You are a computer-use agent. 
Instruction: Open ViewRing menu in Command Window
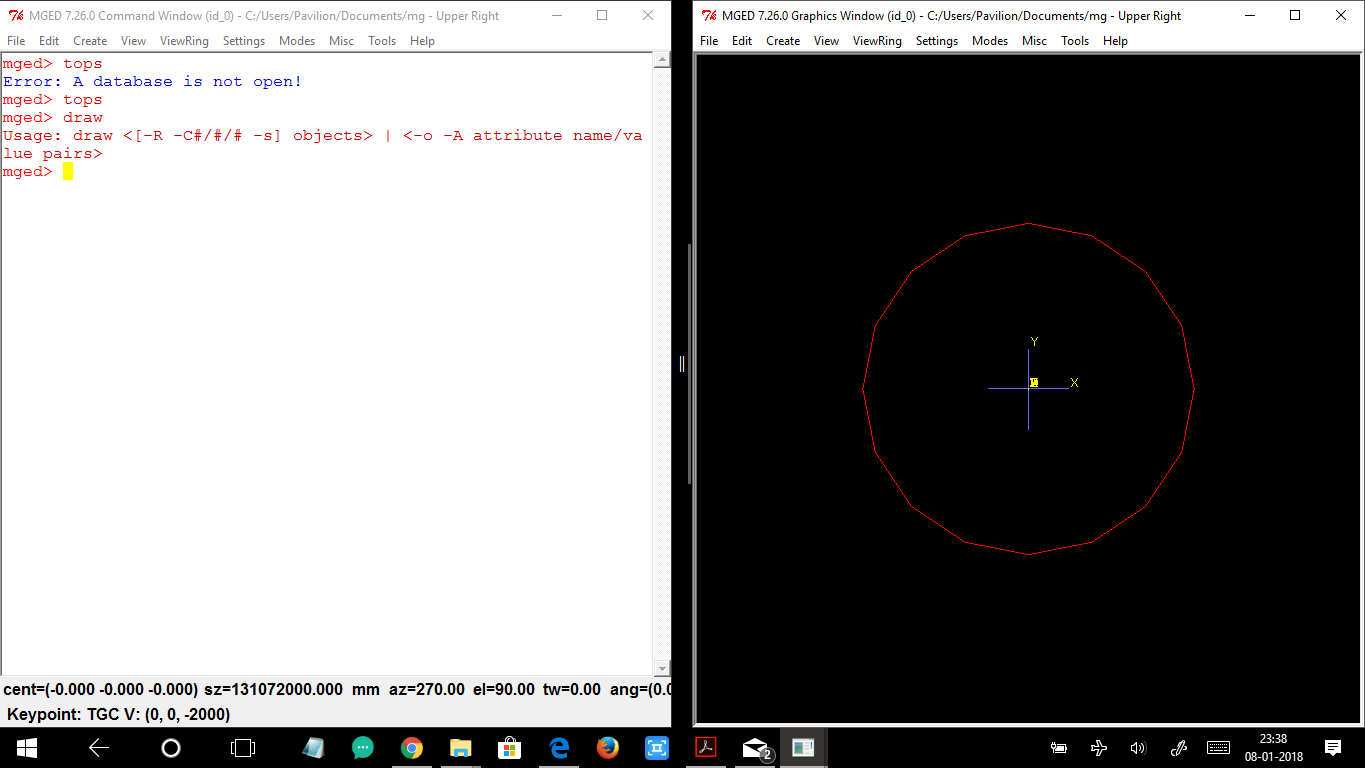point(184,41)
